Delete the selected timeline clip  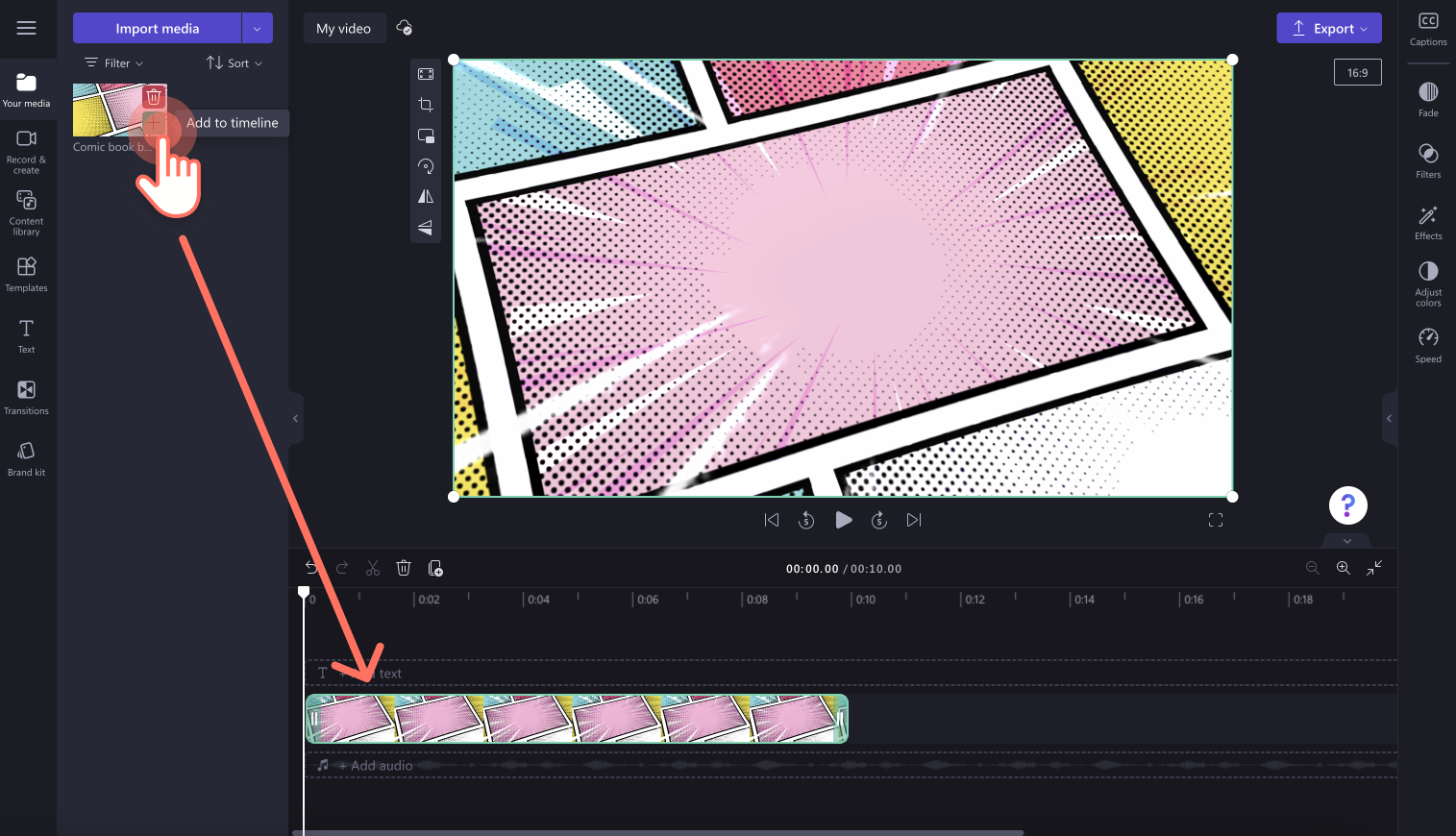(x=404, y=568)
